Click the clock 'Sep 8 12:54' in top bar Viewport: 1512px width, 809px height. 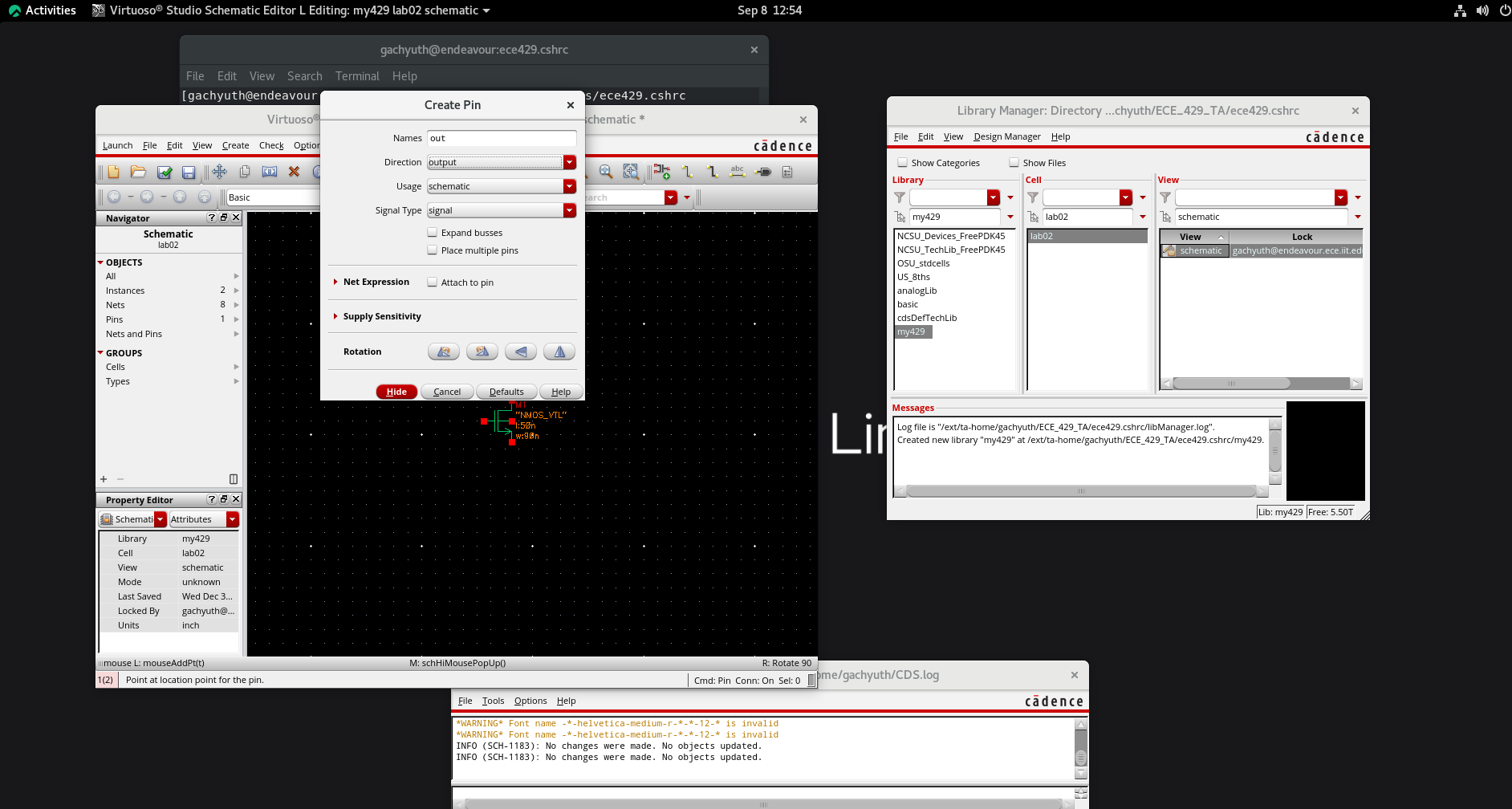coord(770,10)
